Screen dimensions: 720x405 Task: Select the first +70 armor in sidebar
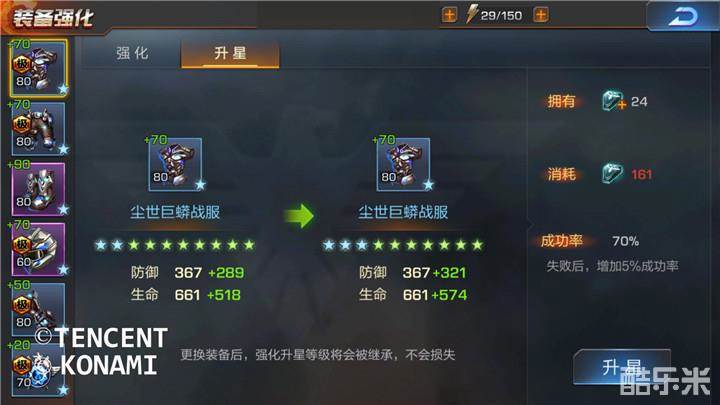coord(39,68)
